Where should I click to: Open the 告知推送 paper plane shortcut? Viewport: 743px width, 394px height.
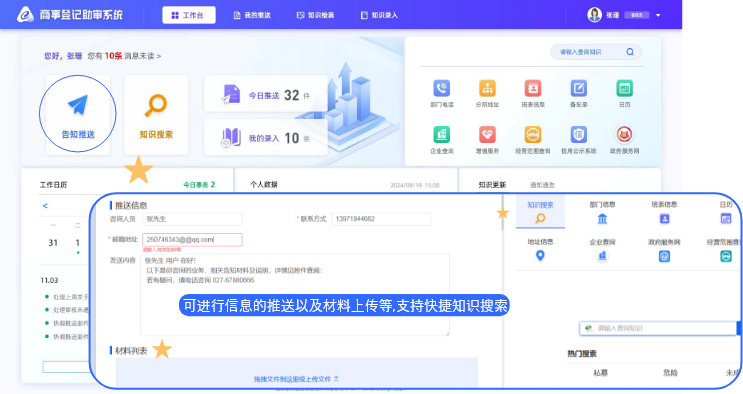pyautogui.click(x=78, y=114)
